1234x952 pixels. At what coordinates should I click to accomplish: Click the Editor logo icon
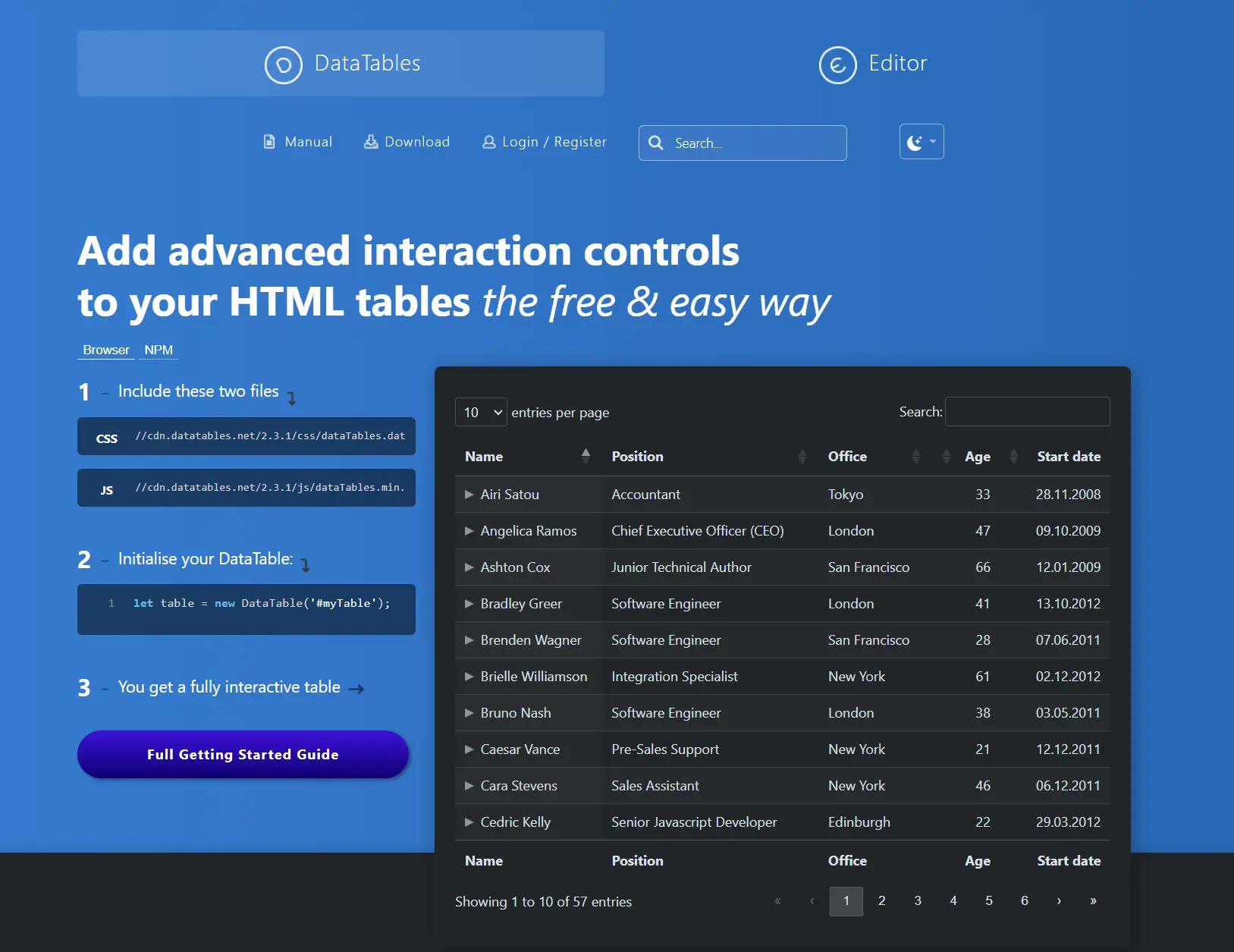pos(837,65)
